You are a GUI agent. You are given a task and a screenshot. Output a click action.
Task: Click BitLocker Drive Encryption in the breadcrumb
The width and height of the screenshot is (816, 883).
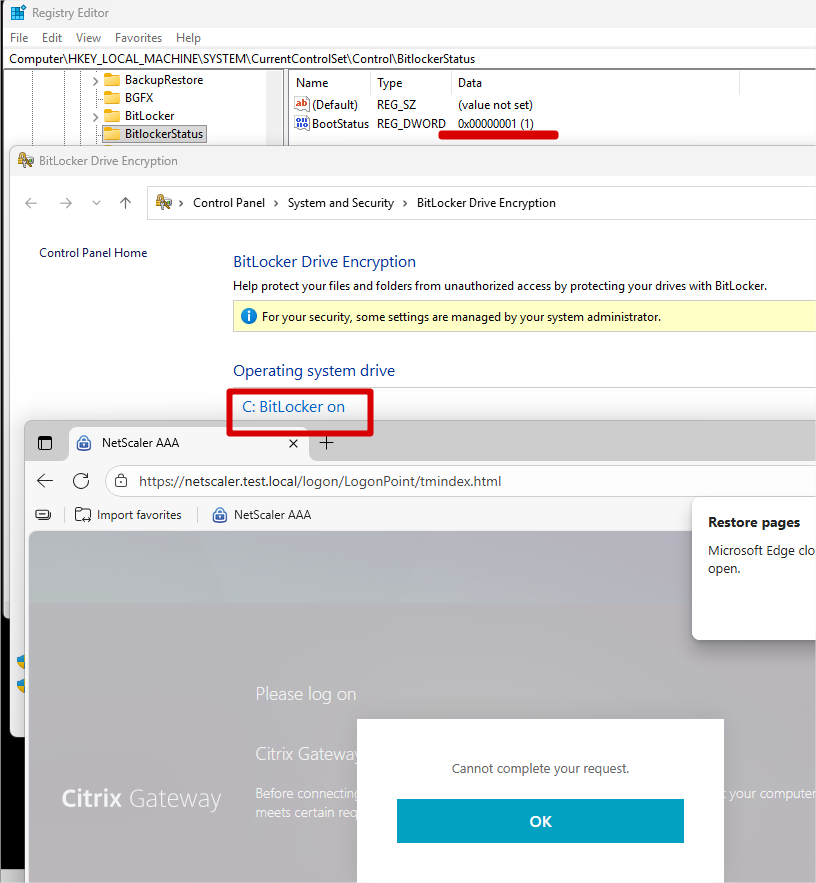click(486, 203)
